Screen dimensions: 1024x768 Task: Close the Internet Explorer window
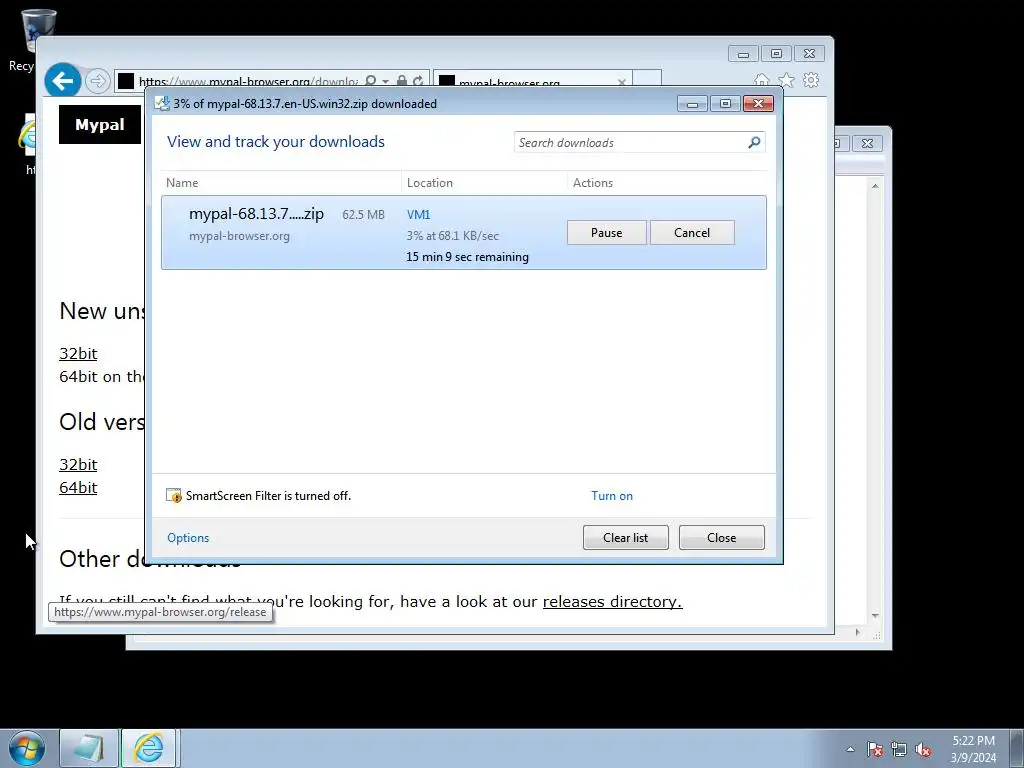click(x=809, y=54)
